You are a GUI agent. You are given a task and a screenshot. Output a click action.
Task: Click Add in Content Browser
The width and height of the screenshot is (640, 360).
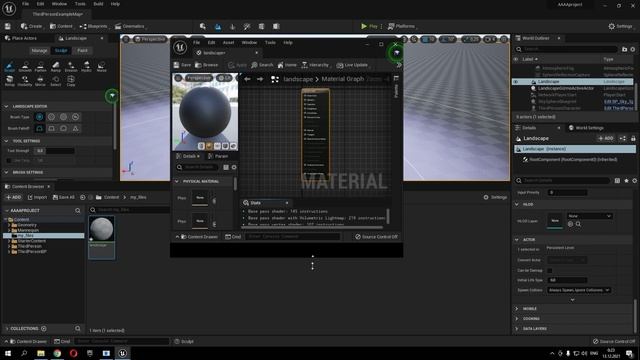tap(13, 198)
